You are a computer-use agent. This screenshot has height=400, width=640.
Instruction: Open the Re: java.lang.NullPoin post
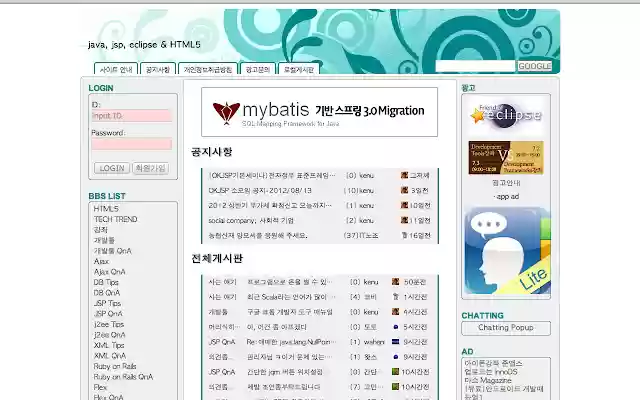coord(291,342)
